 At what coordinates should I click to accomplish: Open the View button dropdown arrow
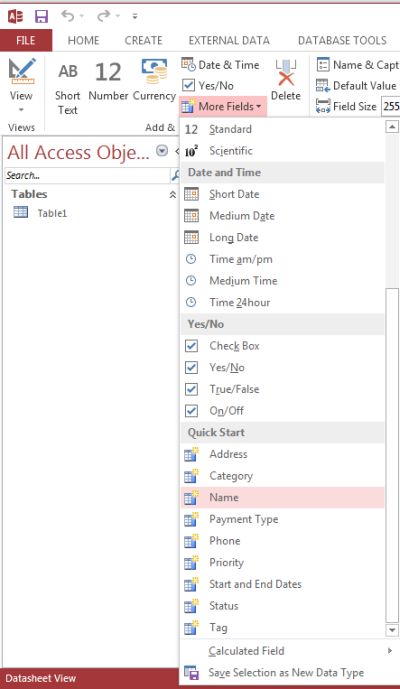point(21,109)
